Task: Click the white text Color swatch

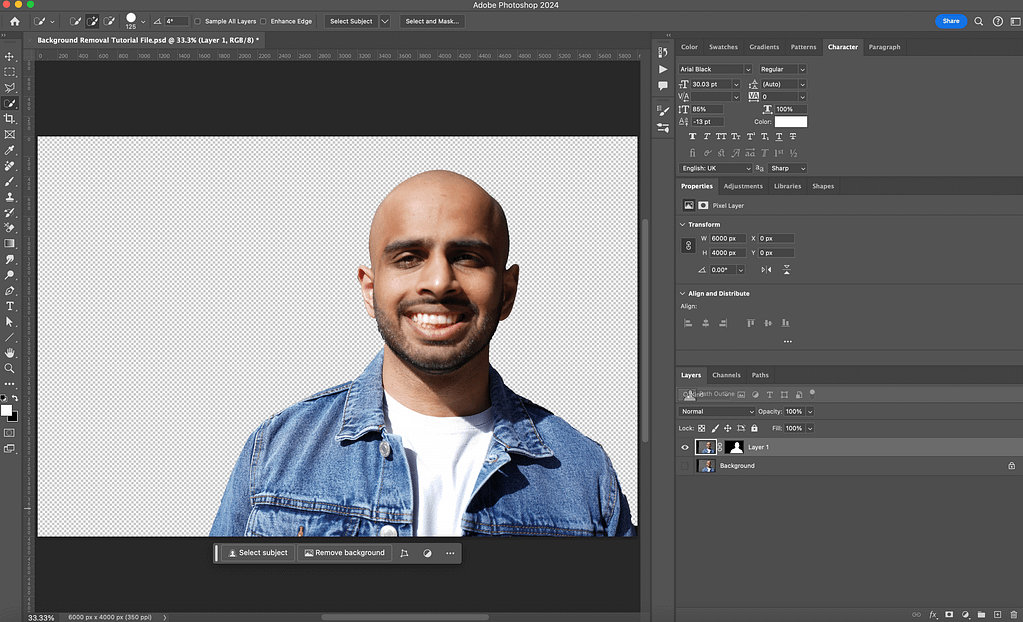Action: point(790,122)
